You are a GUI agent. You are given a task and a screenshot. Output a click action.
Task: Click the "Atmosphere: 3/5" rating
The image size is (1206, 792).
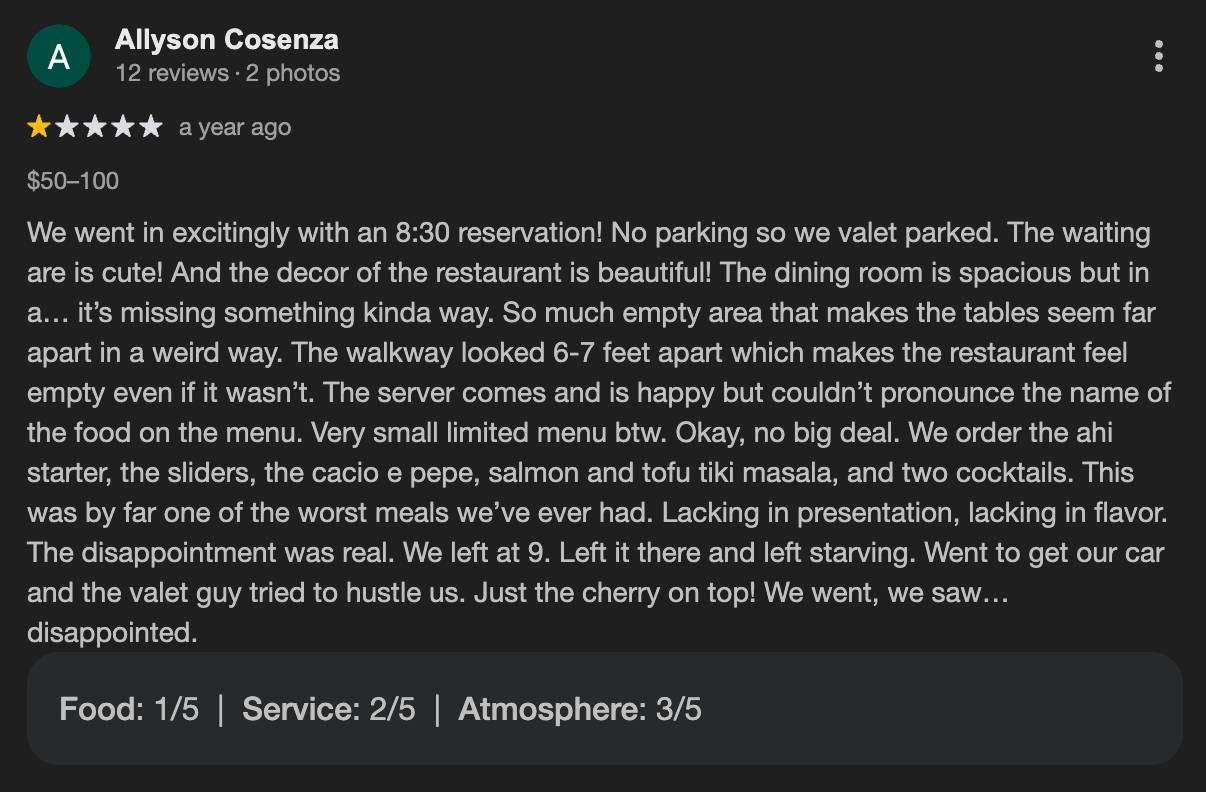580,710
